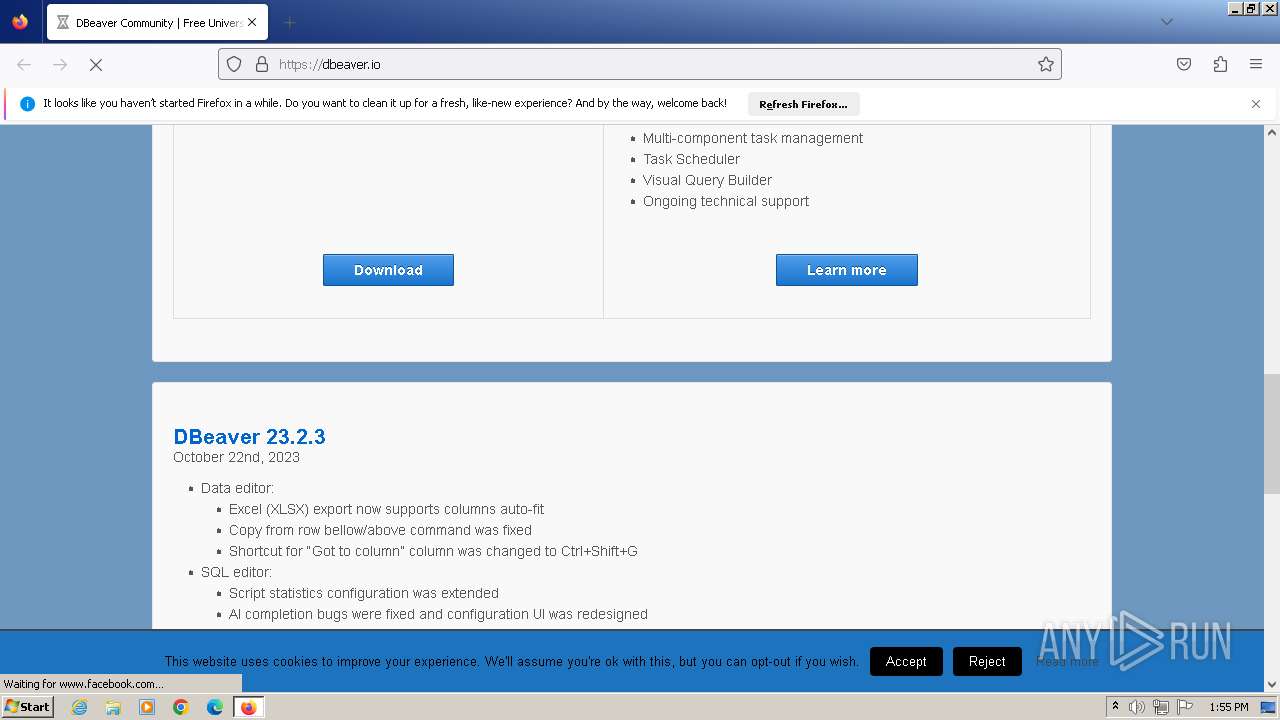This screenshot has height=720, width=1280.
Task: Show hidden system tray icons
Action: point(1115,707)
